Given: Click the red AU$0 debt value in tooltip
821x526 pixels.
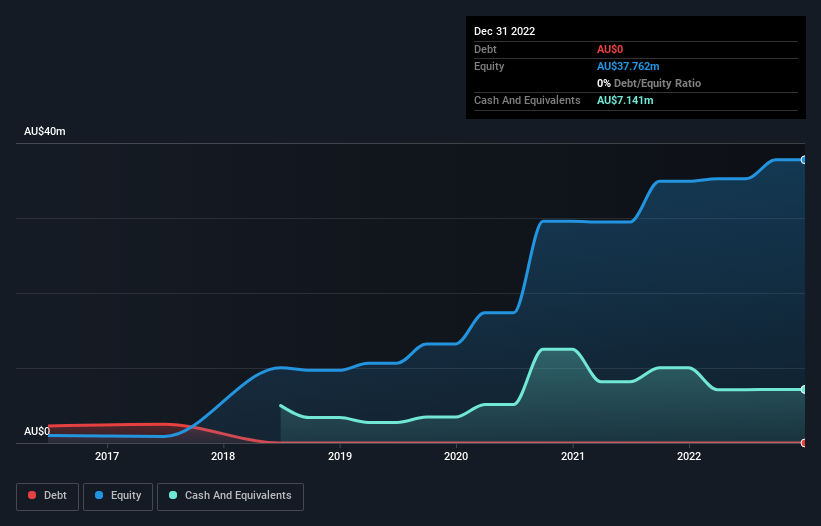Looking at the screenshot, I should tap(610, 49).
